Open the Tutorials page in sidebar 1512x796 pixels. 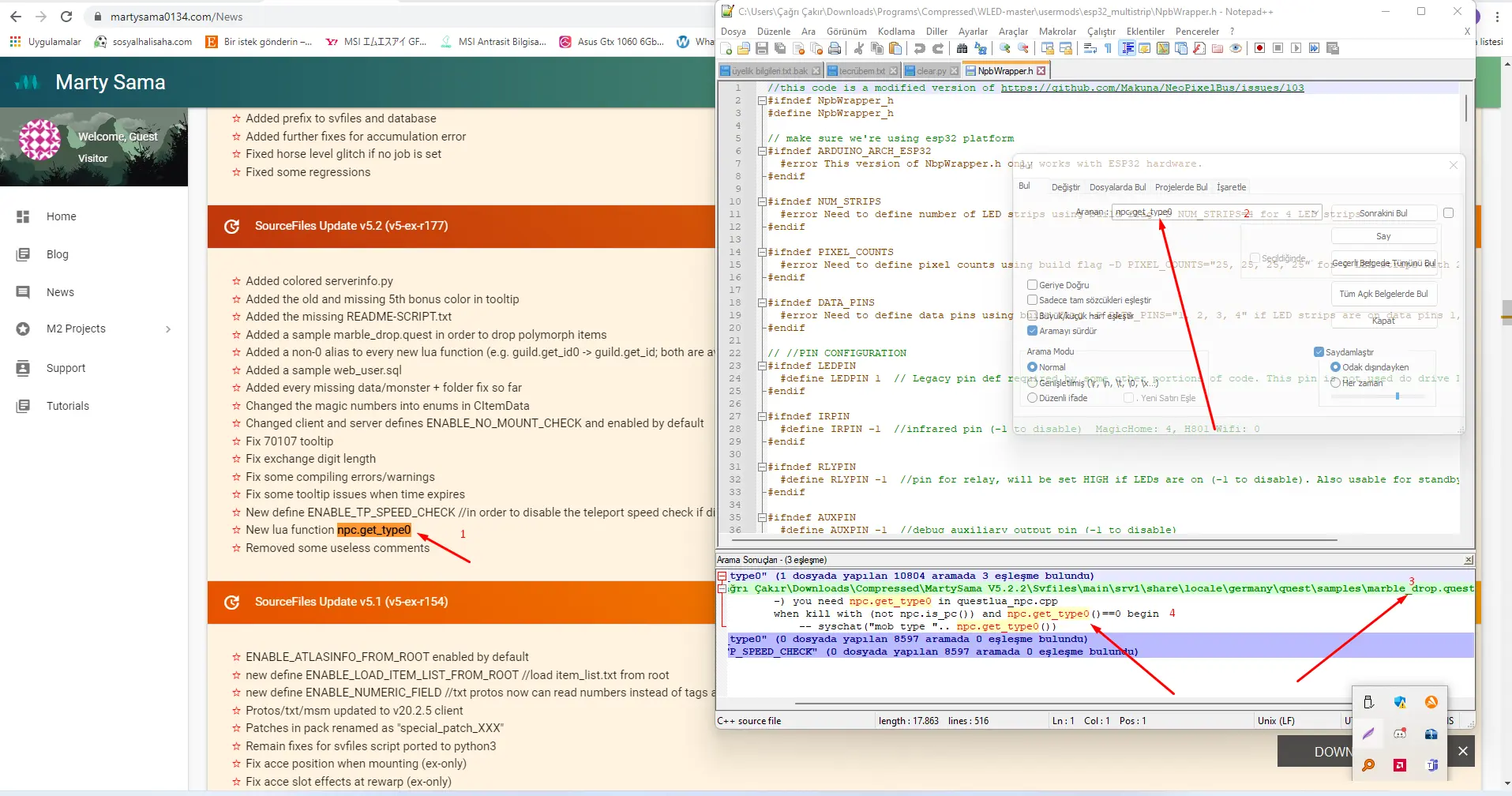click(x=68, y=406)
